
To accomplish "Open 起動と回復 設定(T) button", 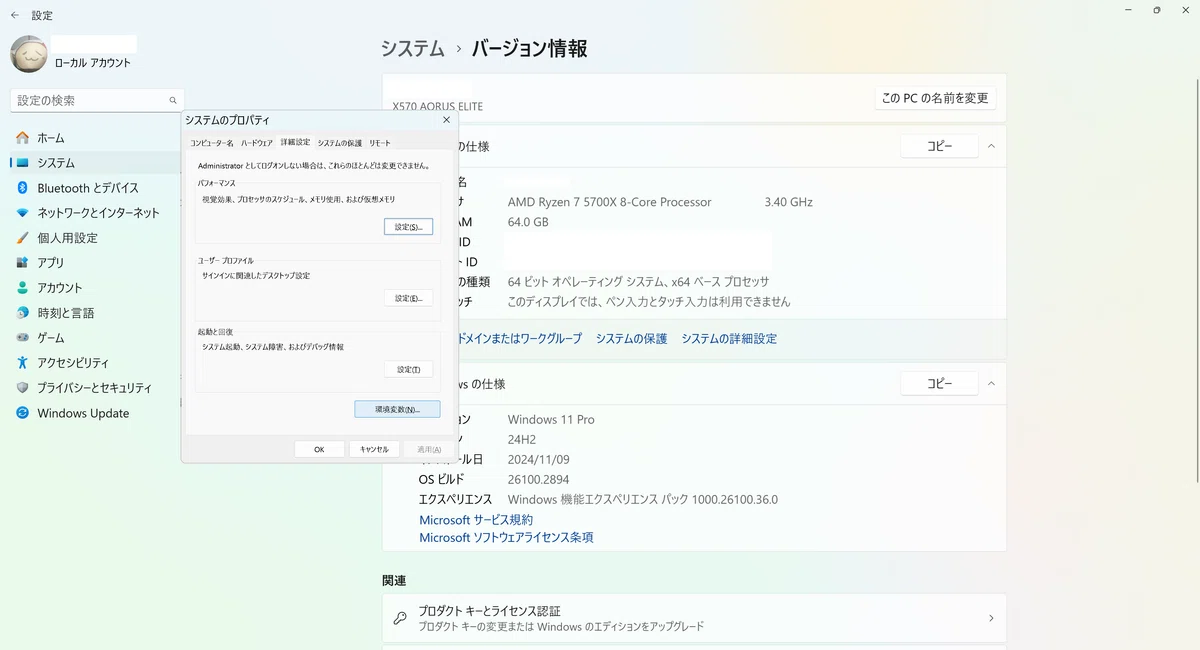I will (x=408, y=369).
